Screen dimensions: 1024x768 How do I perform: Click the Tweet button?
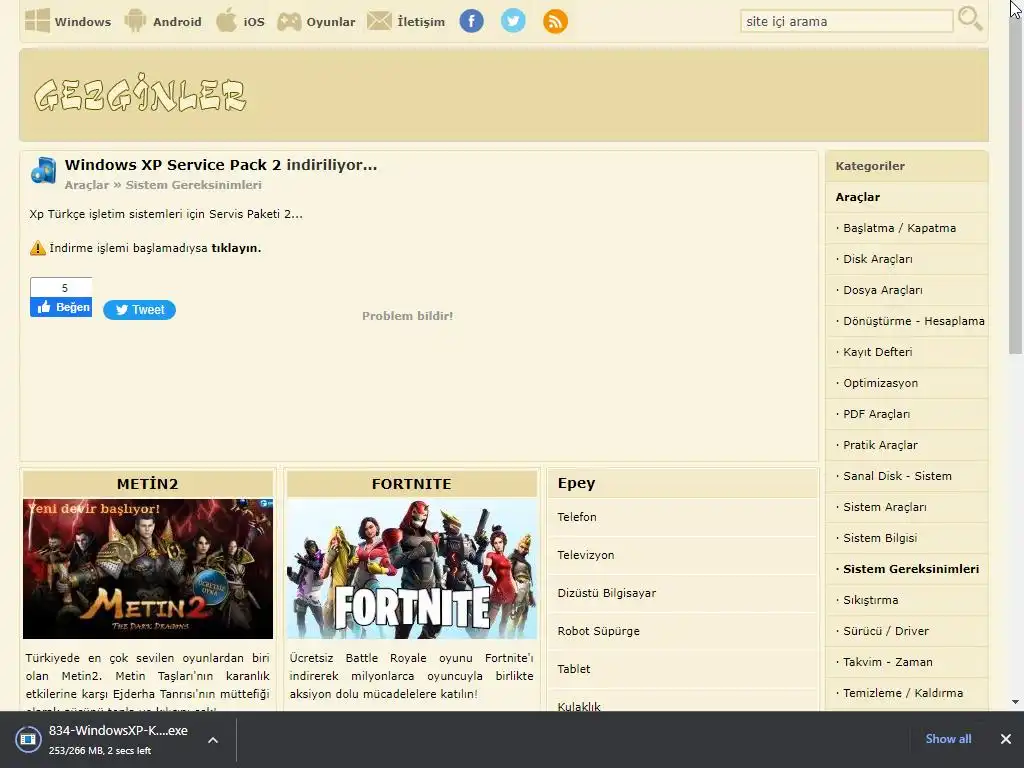(x=139, y=310)
